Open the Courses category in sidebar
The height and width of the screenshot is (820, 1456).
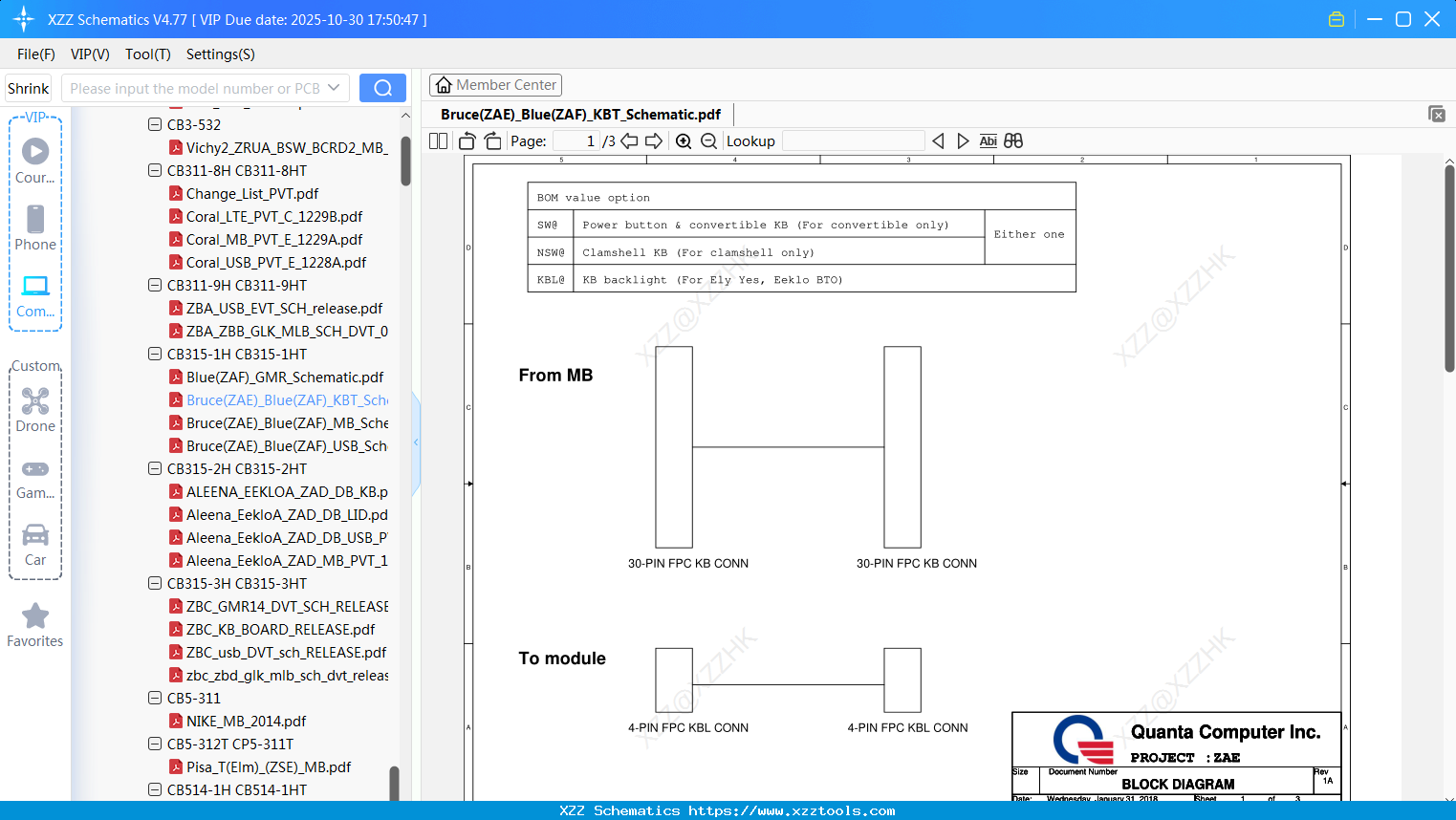35,161
